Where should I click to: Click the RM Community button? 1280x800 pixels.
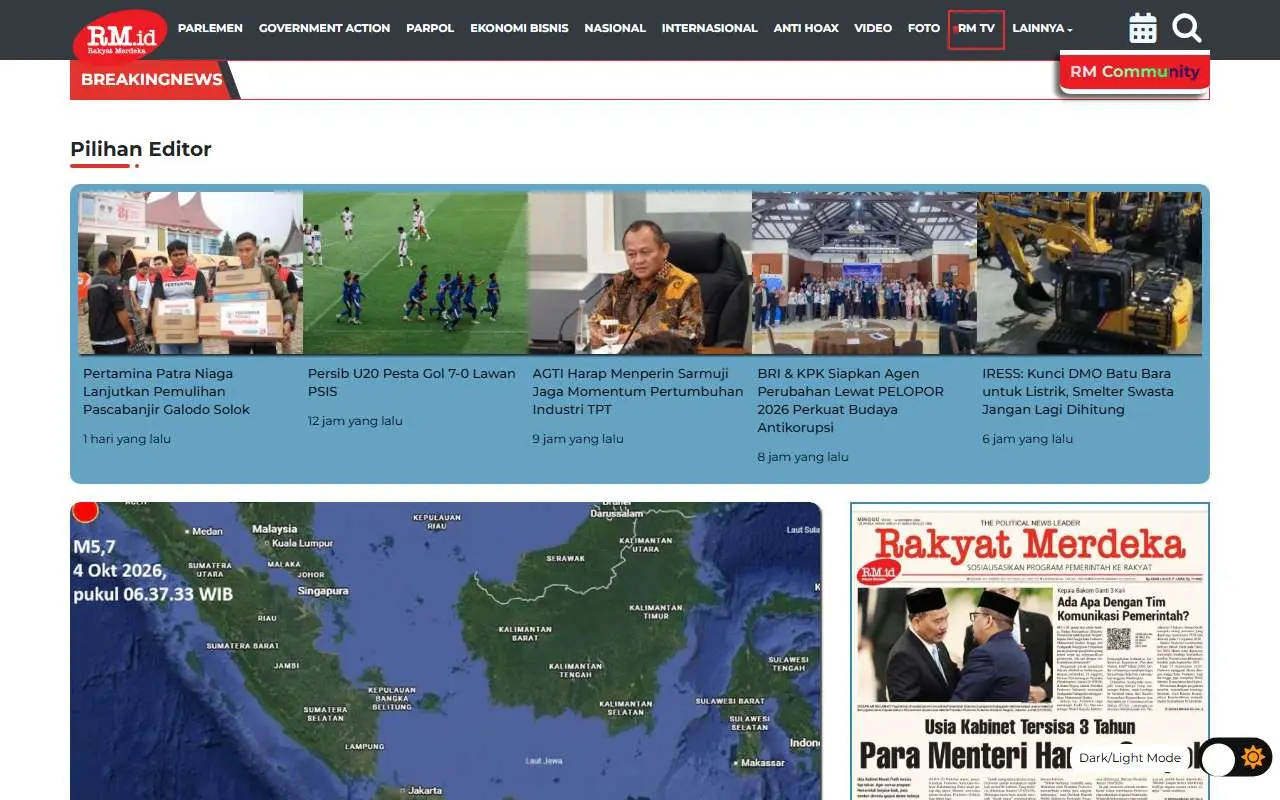[x=1135, y=72]
